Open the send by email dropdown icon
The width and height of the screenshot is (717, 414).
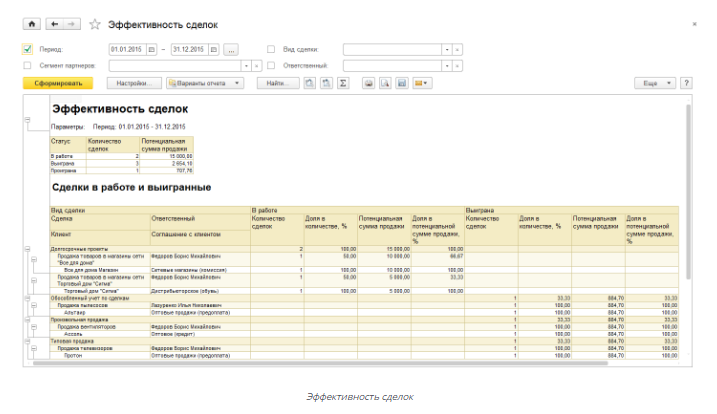pyautogui.click(x=422, y=83)
